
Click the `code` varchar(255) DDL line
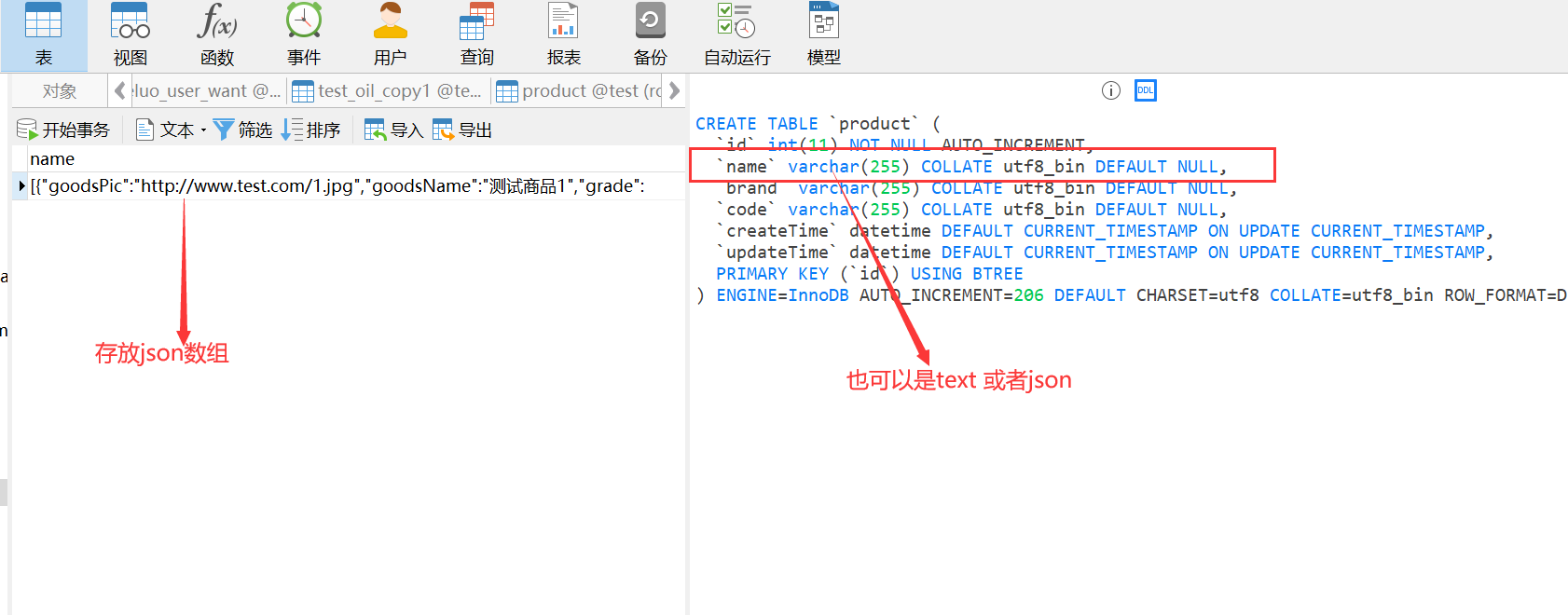point(971,210)
